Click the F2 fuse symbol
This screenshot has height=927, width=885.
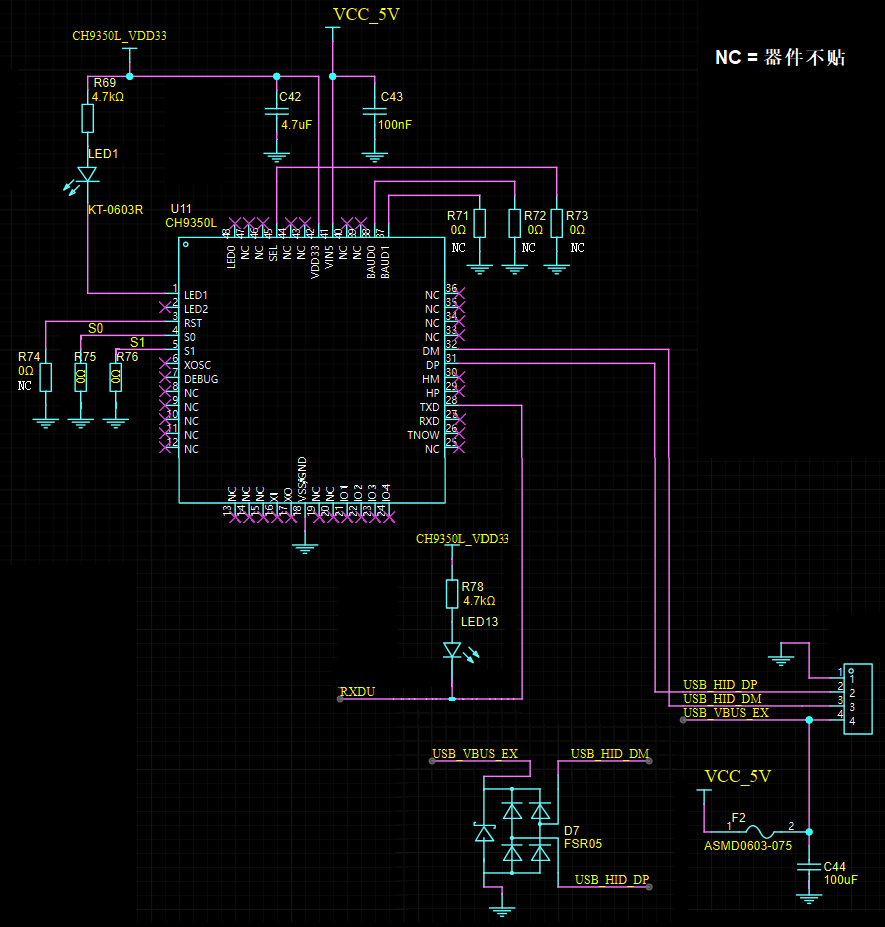[762, 830]
